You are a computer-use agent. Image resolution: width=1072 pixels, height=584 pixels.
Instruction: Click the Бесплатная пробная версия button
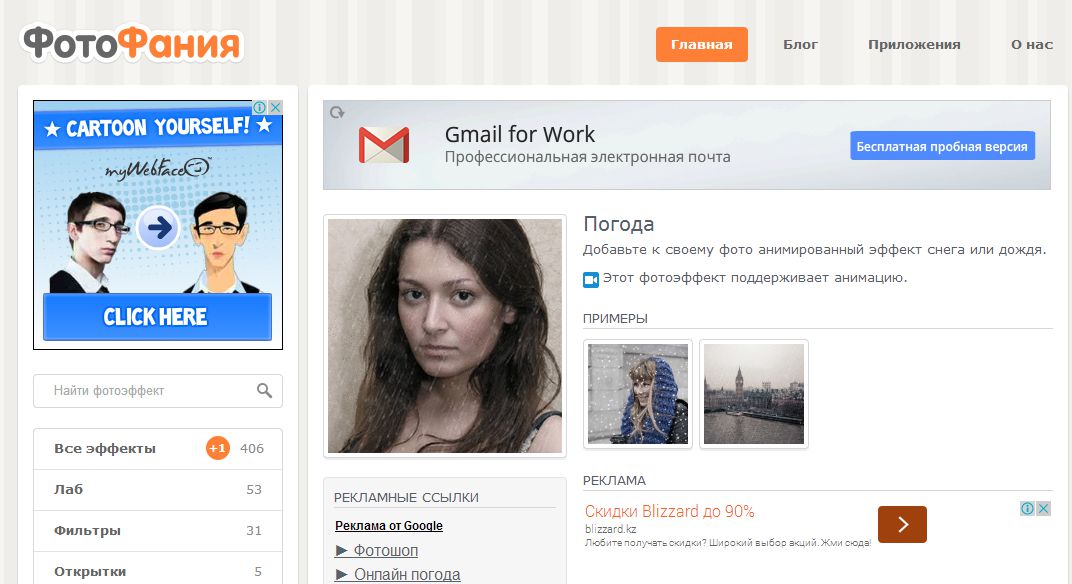[942, 146]
